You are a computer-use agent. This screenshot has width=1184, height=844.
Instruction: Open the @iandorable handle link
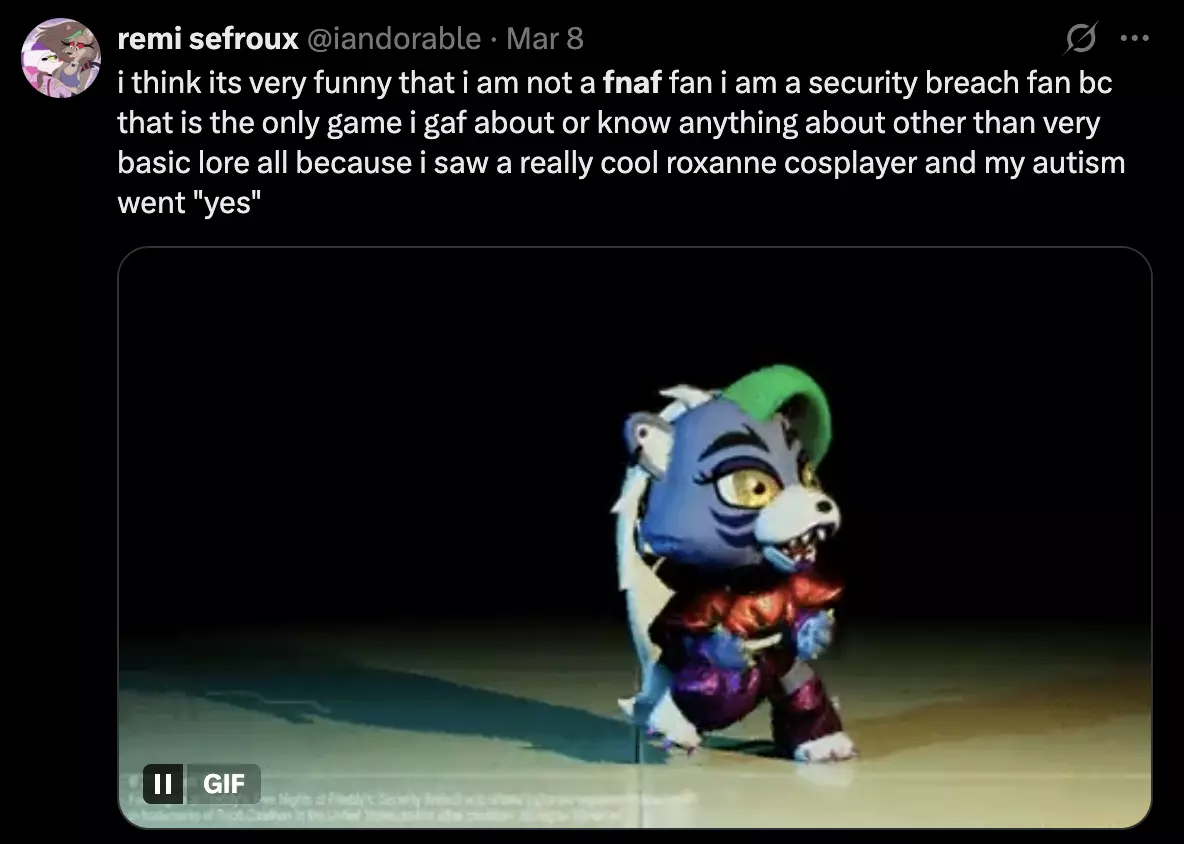point(393,39)
